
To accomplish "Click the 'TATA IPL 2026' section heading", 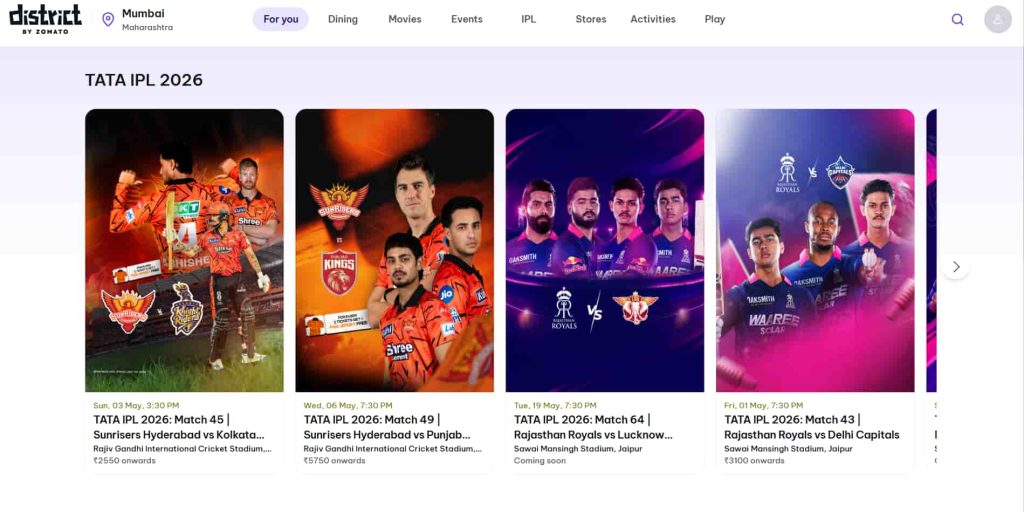I will [144, 80].
